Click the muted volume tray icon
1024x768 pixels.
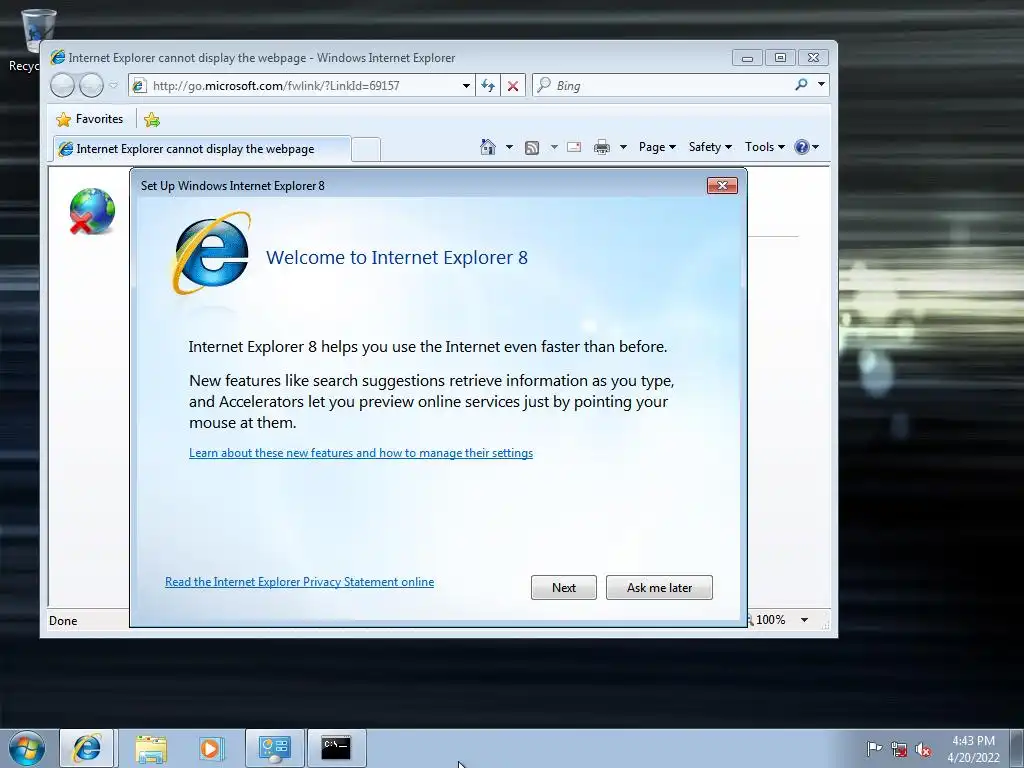coord(923,750)
